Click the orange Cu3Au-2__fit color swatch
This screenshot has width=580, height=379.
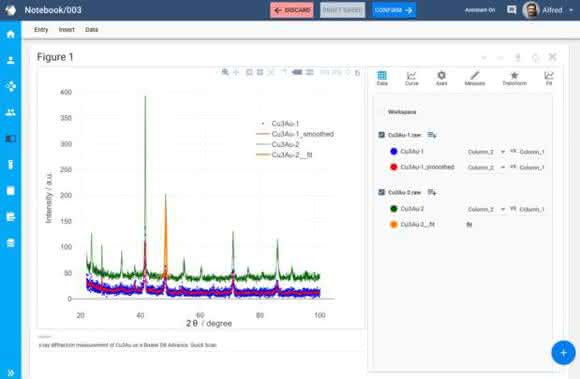tap(394, 224)
